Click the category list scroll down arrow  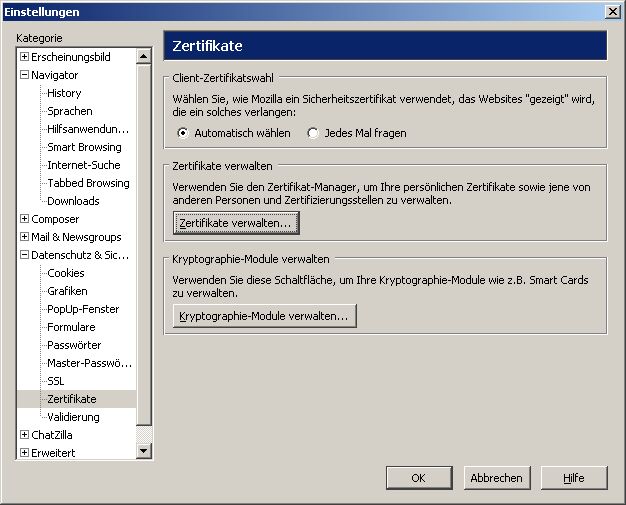(x=144, y=452)
